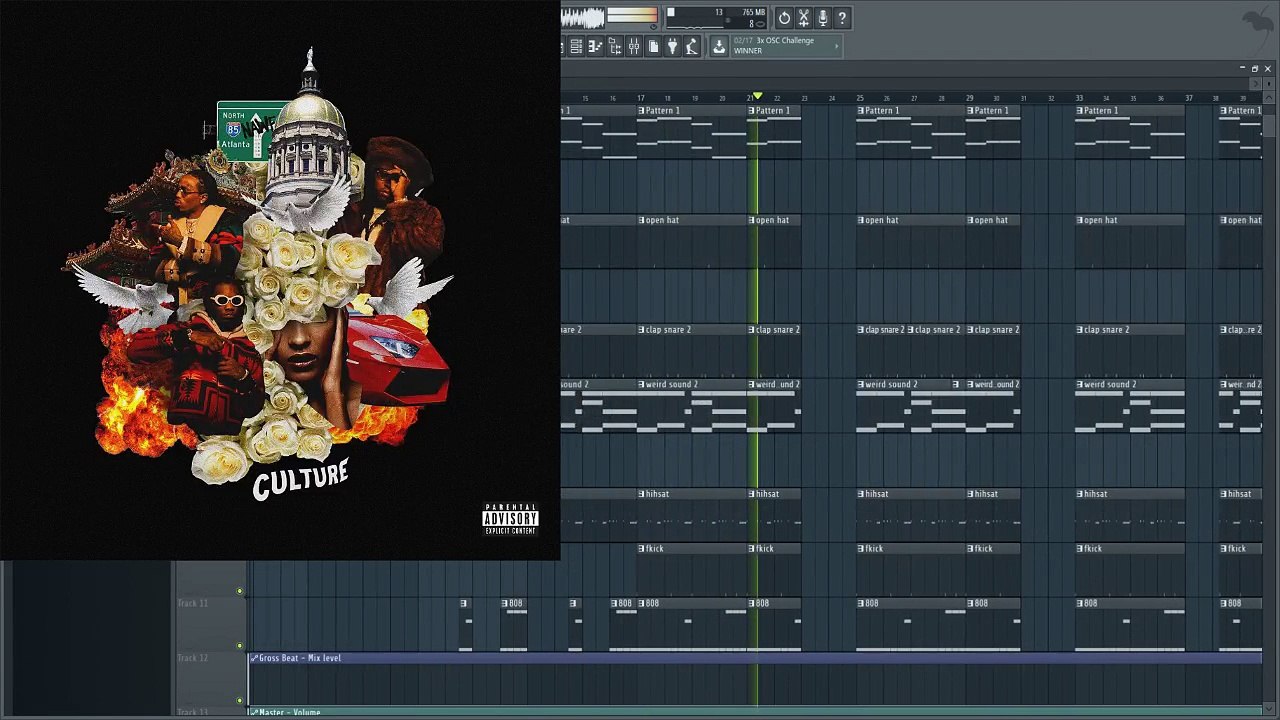This screenshot has width=1280, height=720.
Task: Open clip menu icon of fkick at bar 33
Action: point(1082,549)
